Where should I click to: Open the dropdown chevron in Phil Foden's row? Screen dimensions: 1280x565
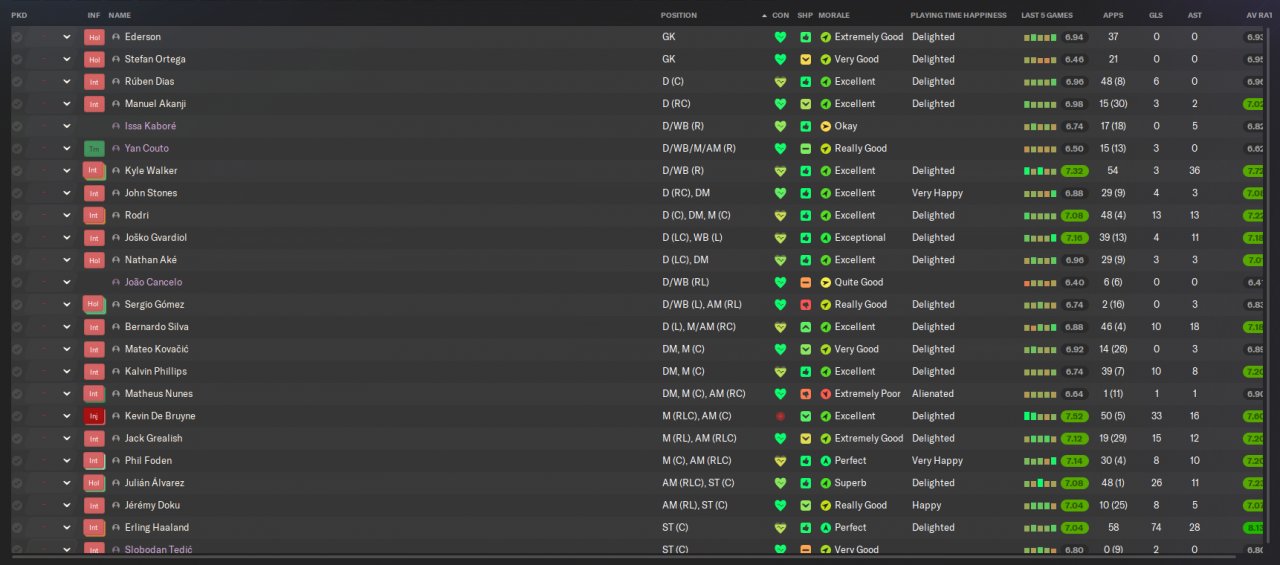67,461
